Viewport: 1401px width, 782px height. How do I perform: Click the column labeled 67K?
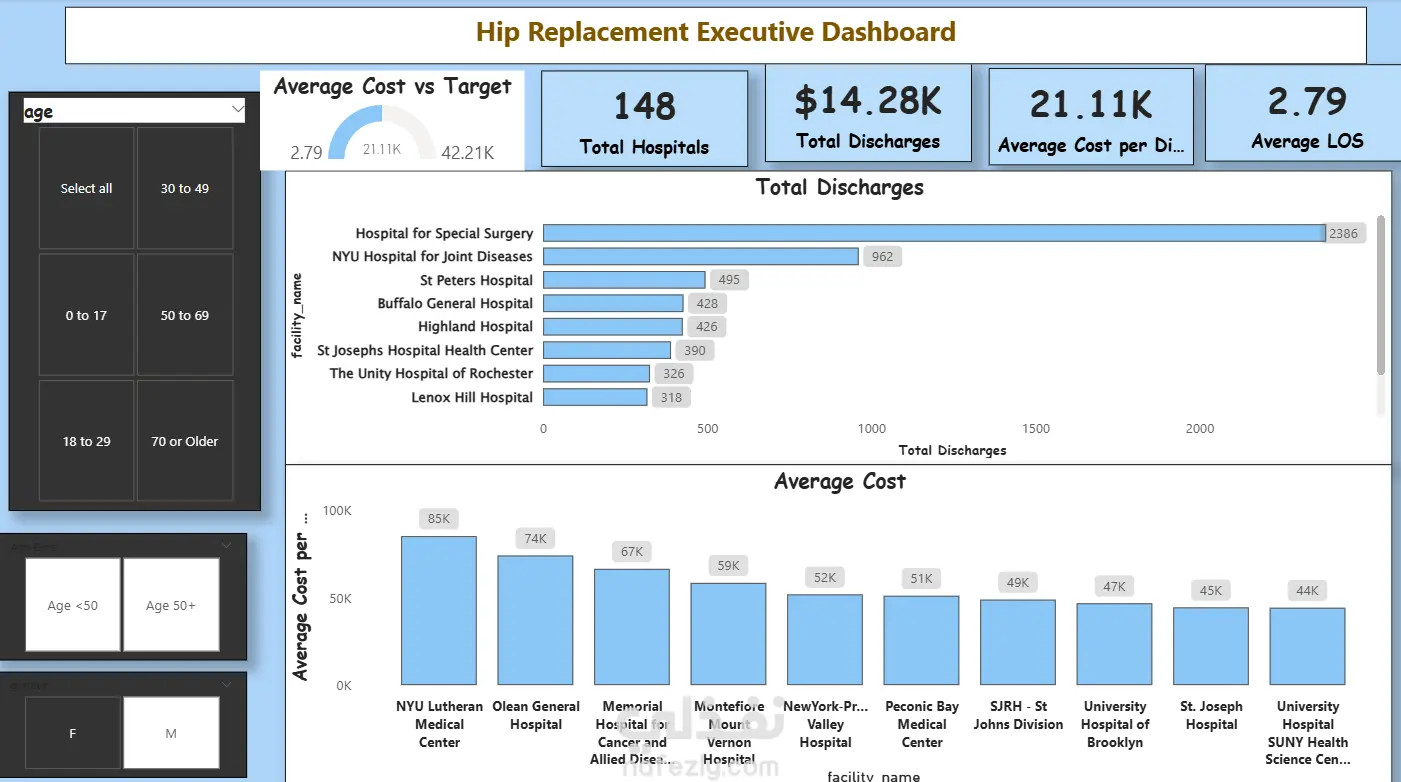632,627
